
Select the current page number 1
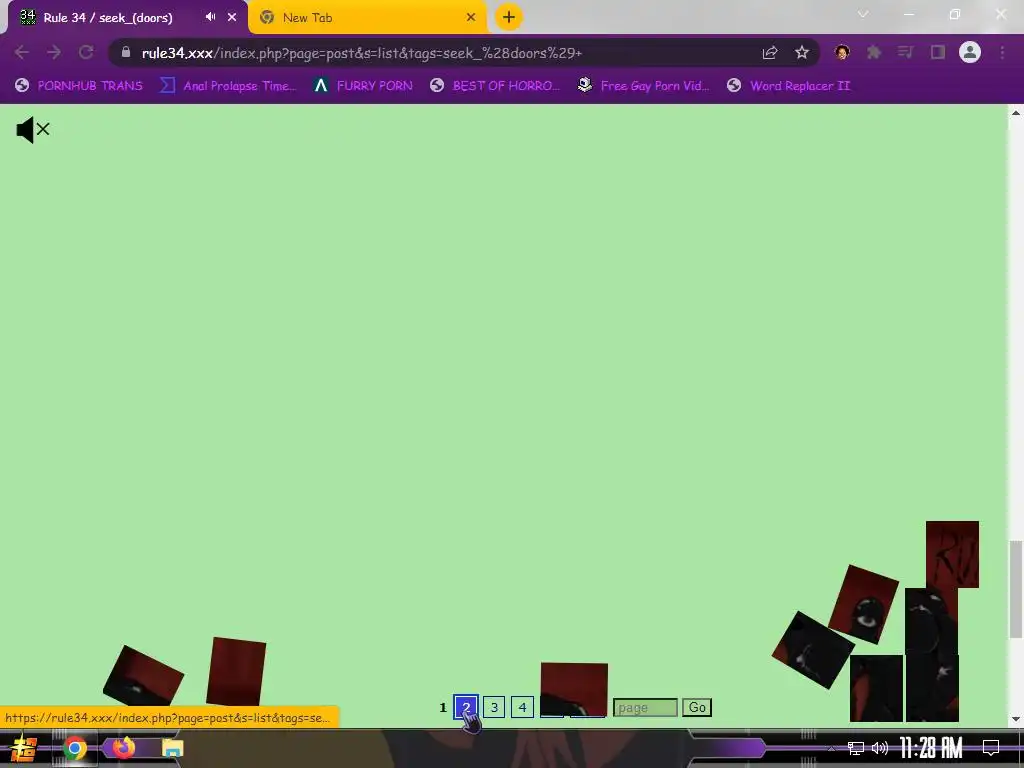point(443,707)
